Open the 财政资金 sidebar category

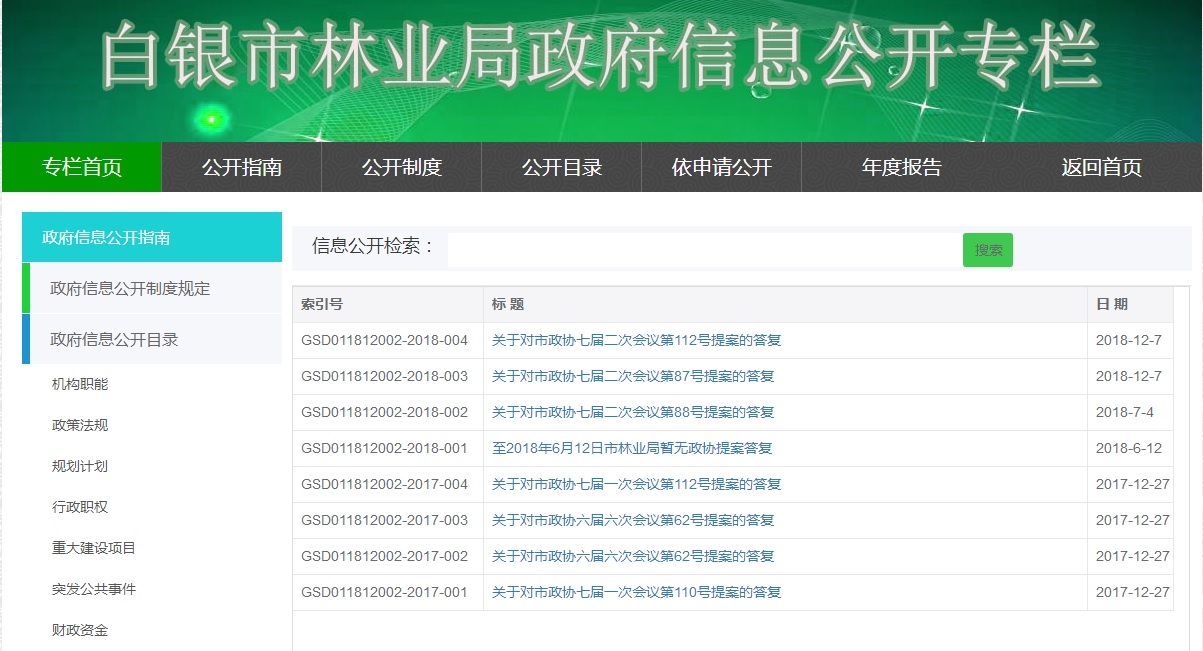point(80,630)
